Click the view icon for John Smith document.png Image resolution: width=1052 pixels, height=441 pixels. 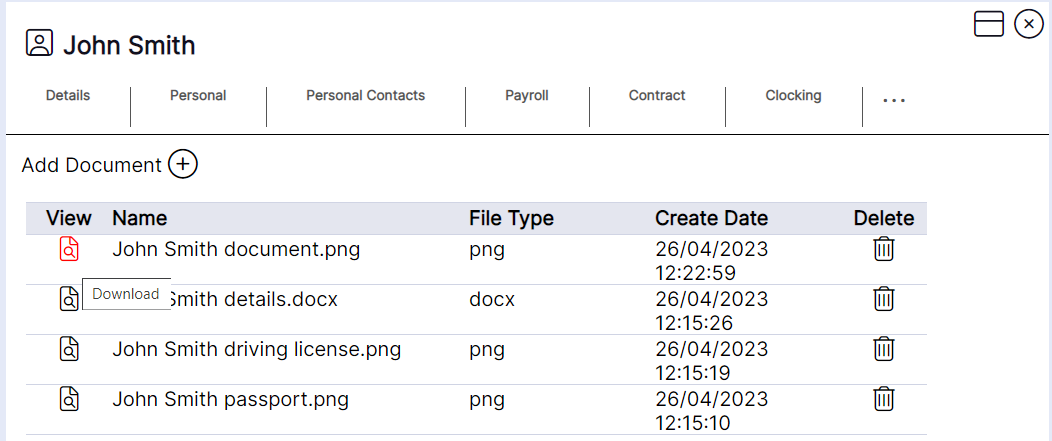pyautogui.click(x=68, y=249)
